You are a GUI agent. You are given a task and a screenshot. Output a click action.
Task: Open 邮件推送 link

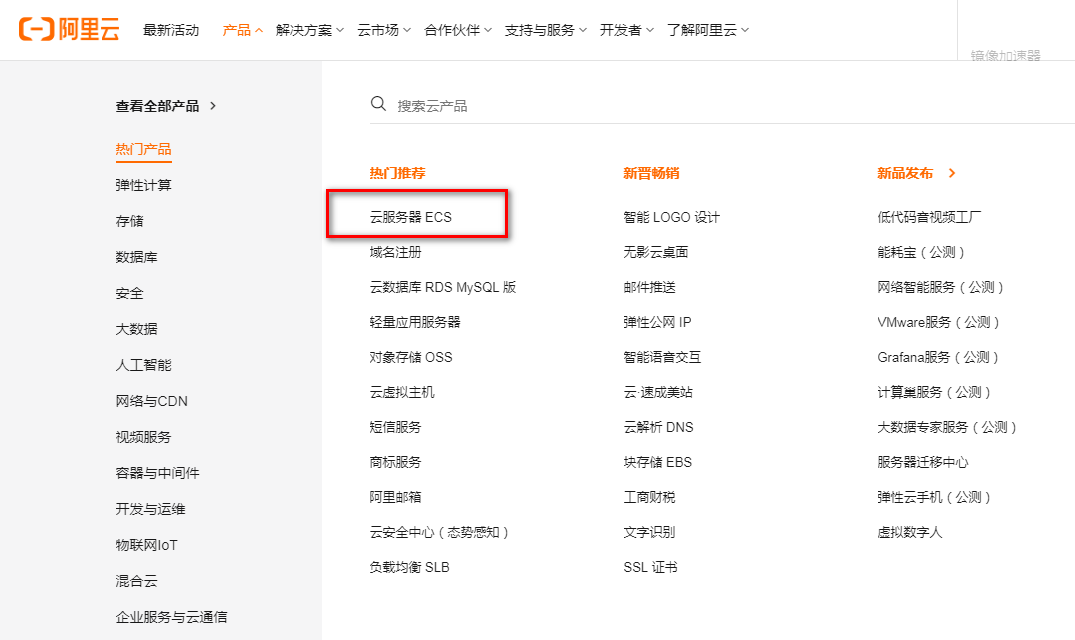pos(649,287)
